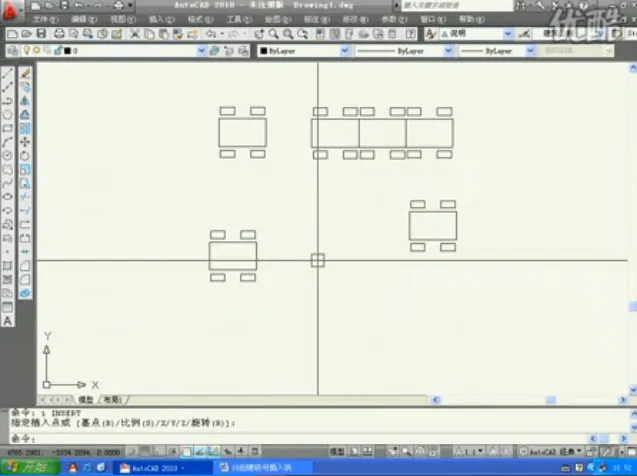The height and width of the screenshot is (476, 637).
Task: Open the AutoCAD 经典 workspace switching dropdown
Action: point(552,452)
